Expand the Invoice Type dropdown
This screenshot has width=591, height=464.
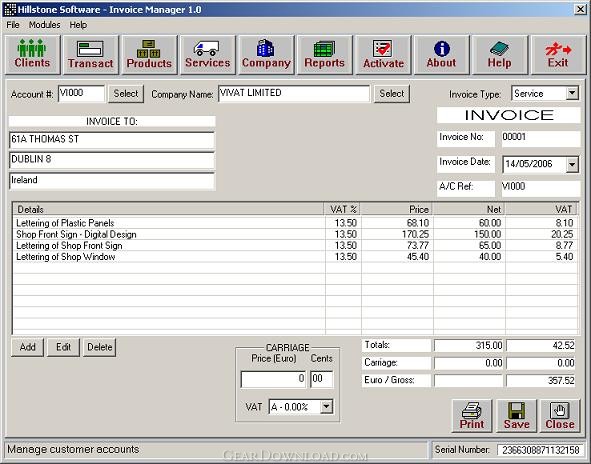pos(572,93)
